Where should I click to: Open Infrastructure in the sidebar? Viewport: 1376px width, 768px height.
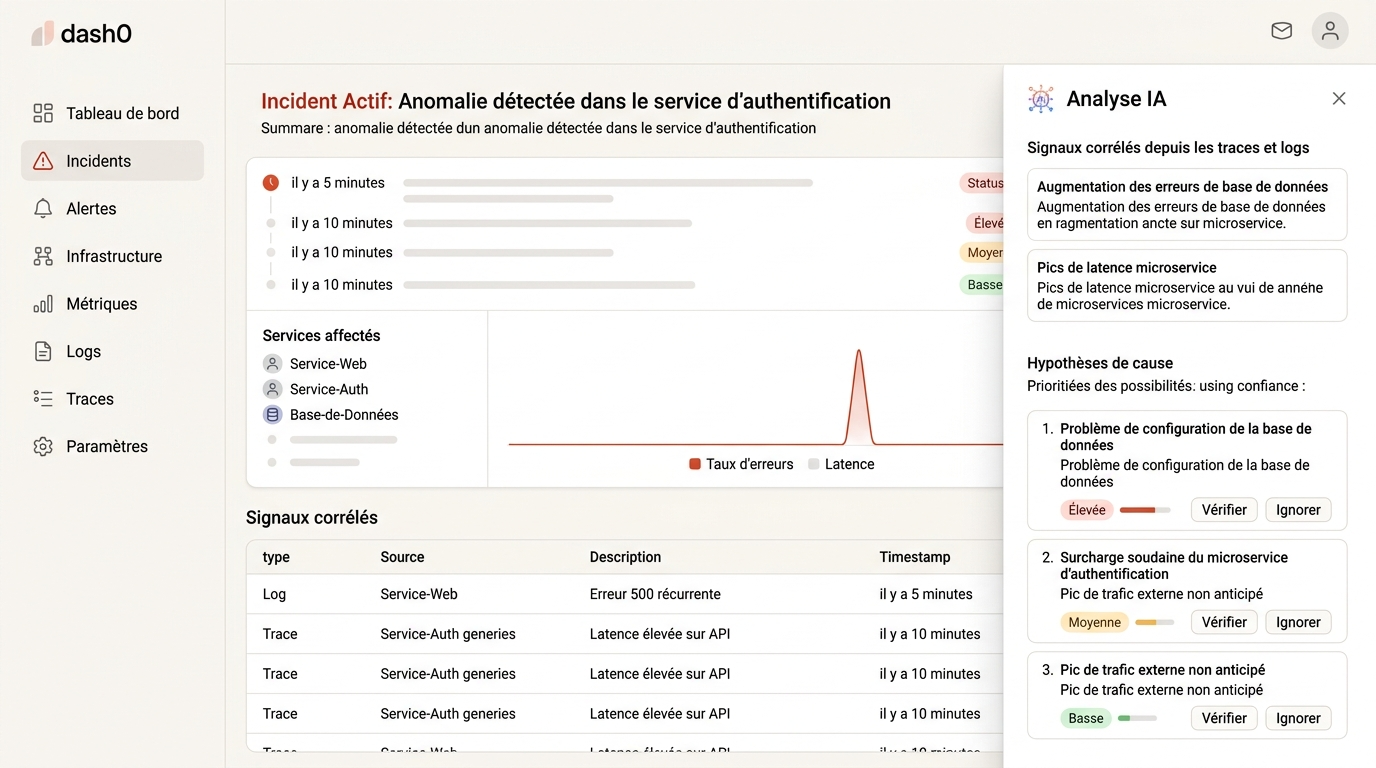pos(112,256)
